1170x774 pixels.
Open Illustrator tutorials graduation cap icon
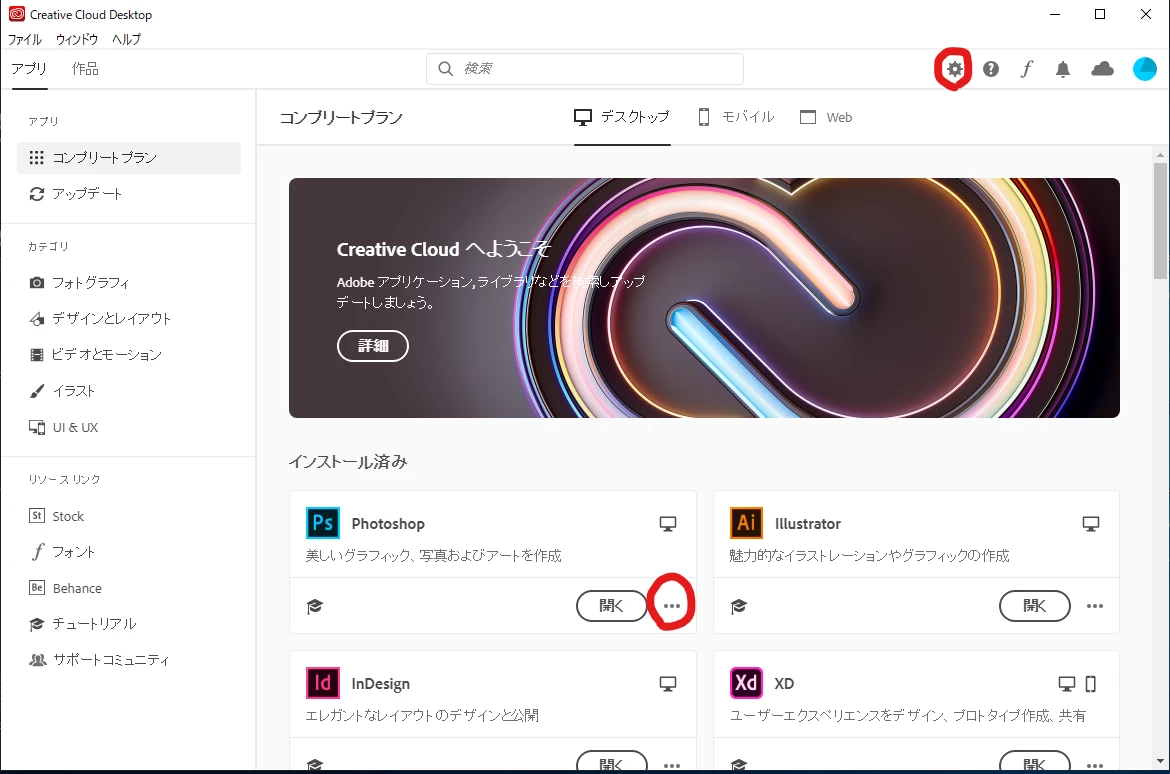[739, 606]
